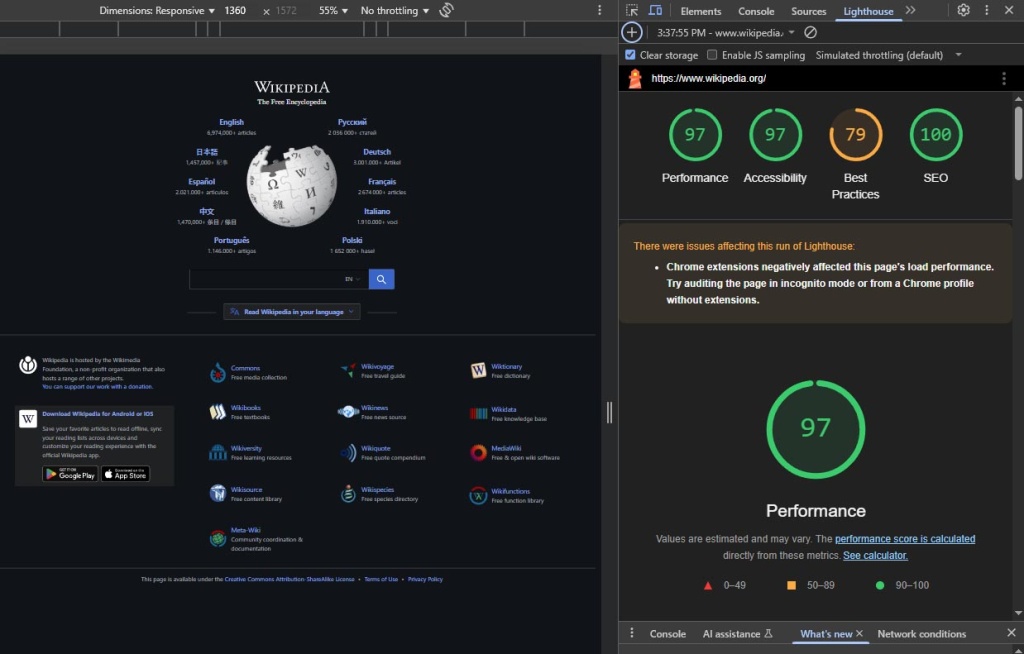Click the Accessibility 97 score gauge
The width and height of the screenshot is (1024, 654).
[775, 135]
